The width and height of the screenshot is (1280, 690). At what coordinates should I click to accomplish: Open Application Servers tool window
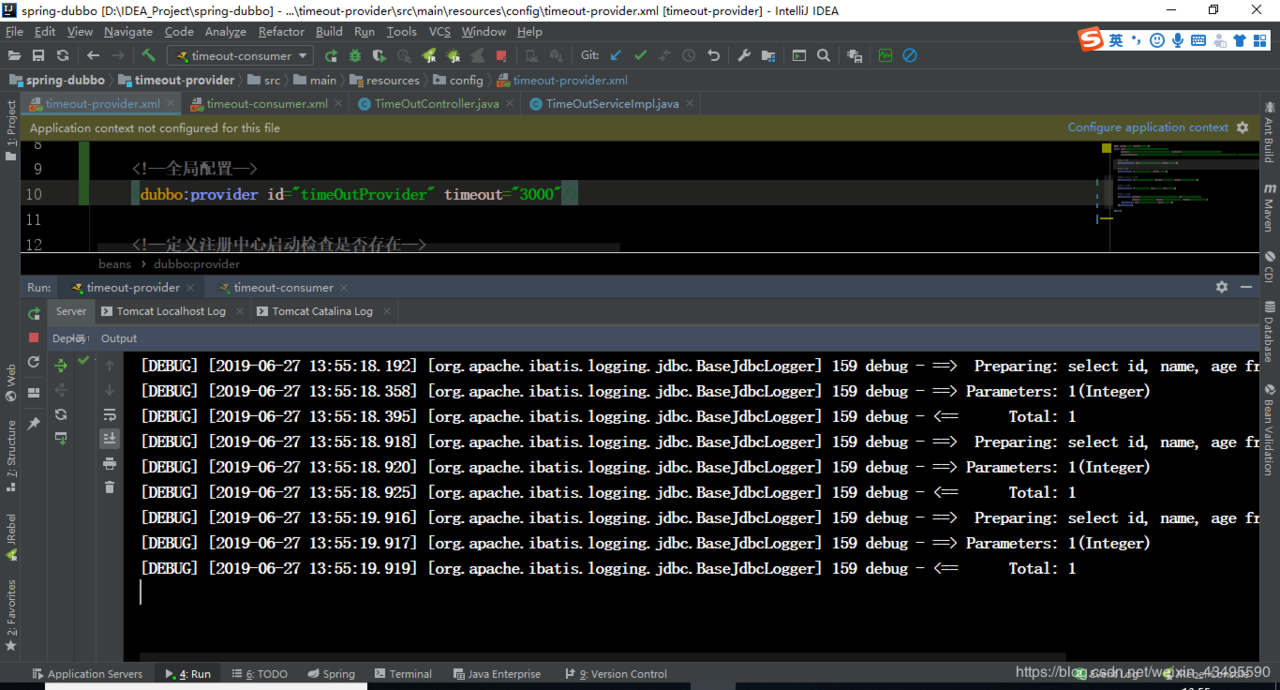pos(87,674)
